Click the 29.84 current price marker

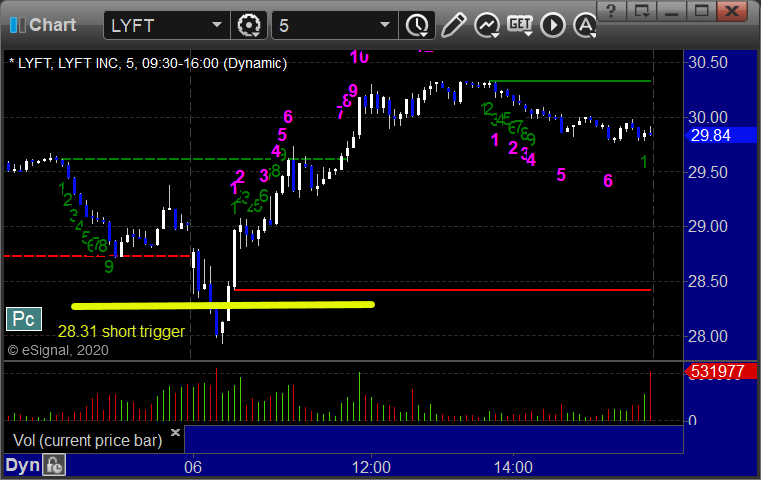(721, 135)
